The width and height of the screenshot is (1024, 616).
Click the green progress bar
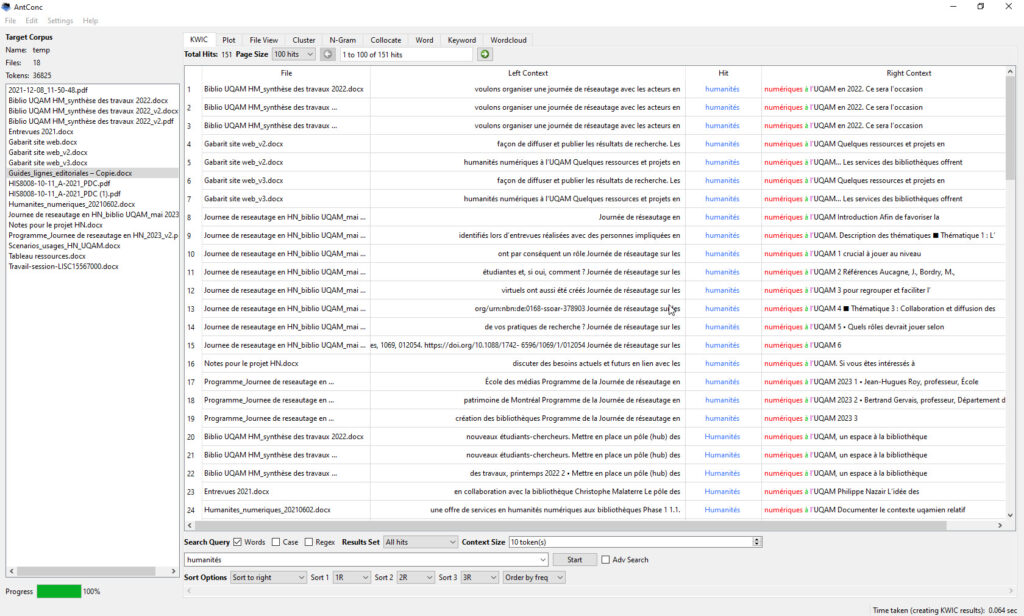click(x=59, y=591)
